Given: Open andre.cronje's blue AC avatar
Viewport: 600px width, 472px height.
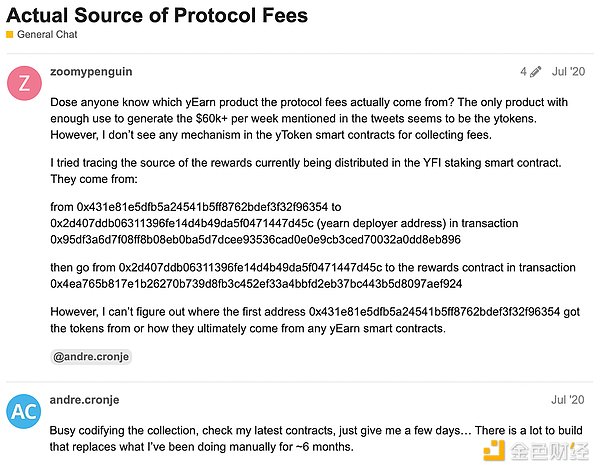Looking at the screenshot, I should 24,412.
